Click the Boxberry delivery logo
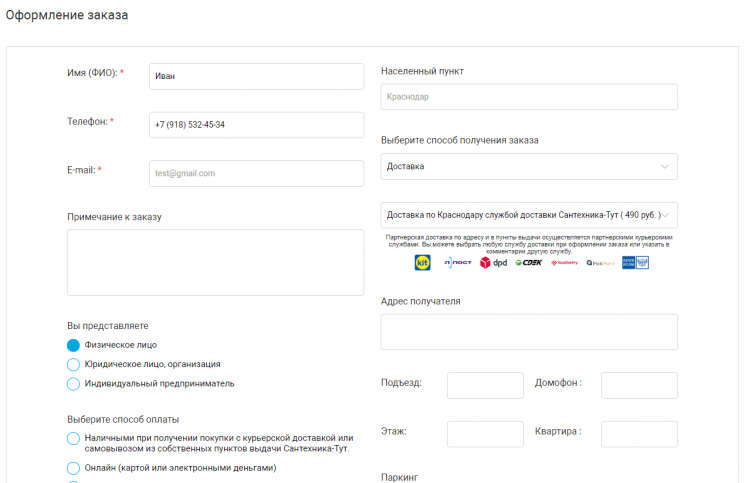 tap(564, 263)
